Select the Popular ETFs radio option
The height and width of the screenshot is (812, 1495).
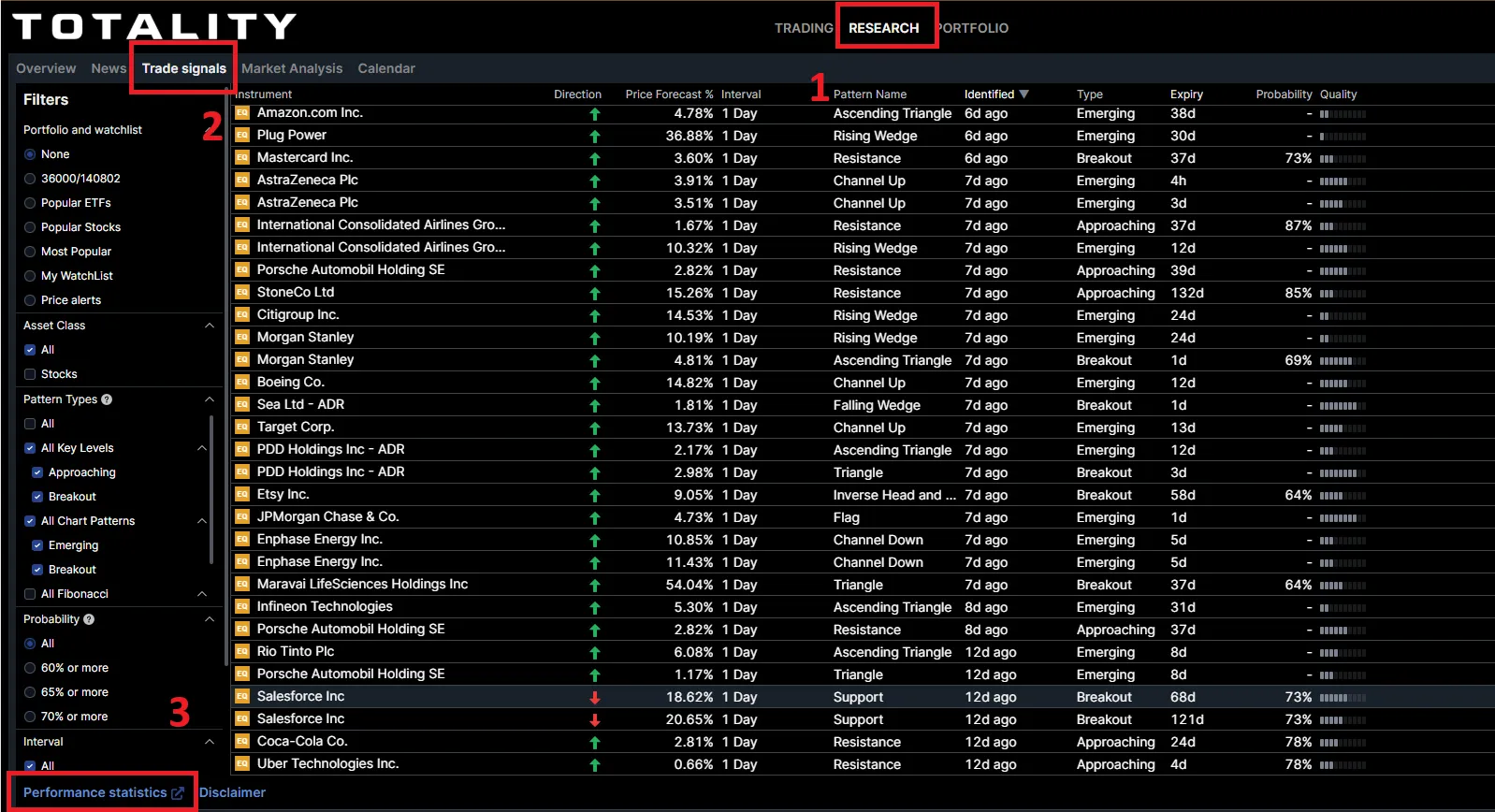(30, 203)
